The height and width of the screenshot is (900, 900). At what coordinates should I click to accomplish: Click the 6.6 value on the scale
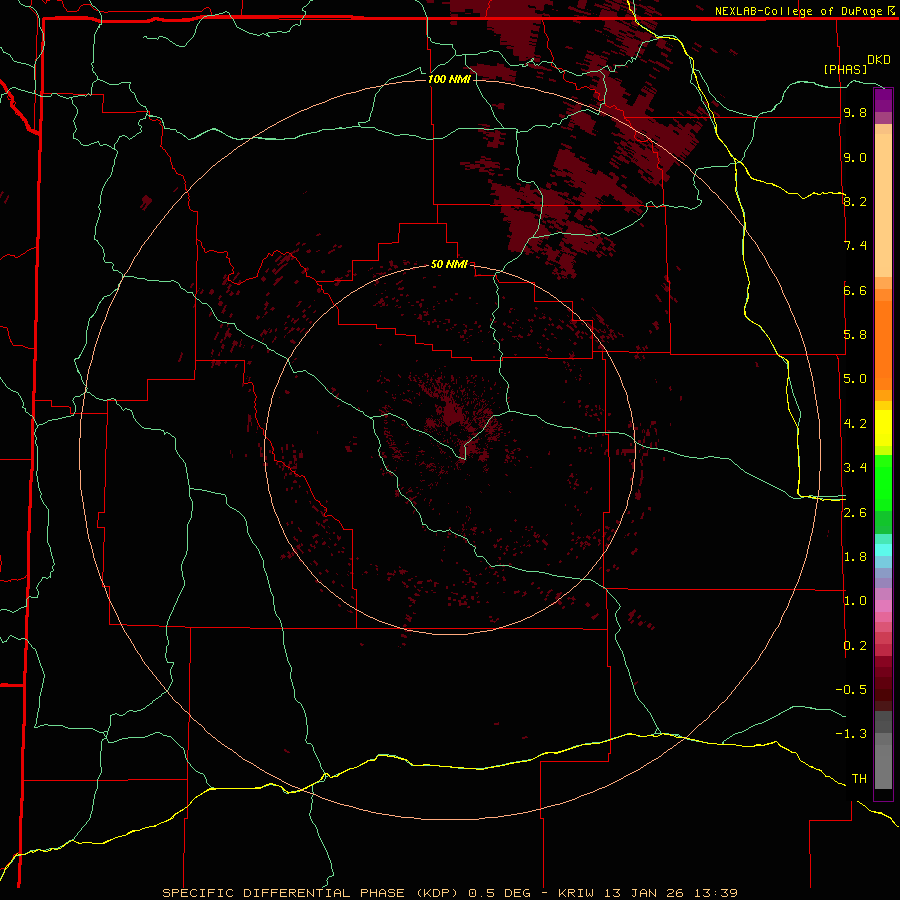[855, 290]
